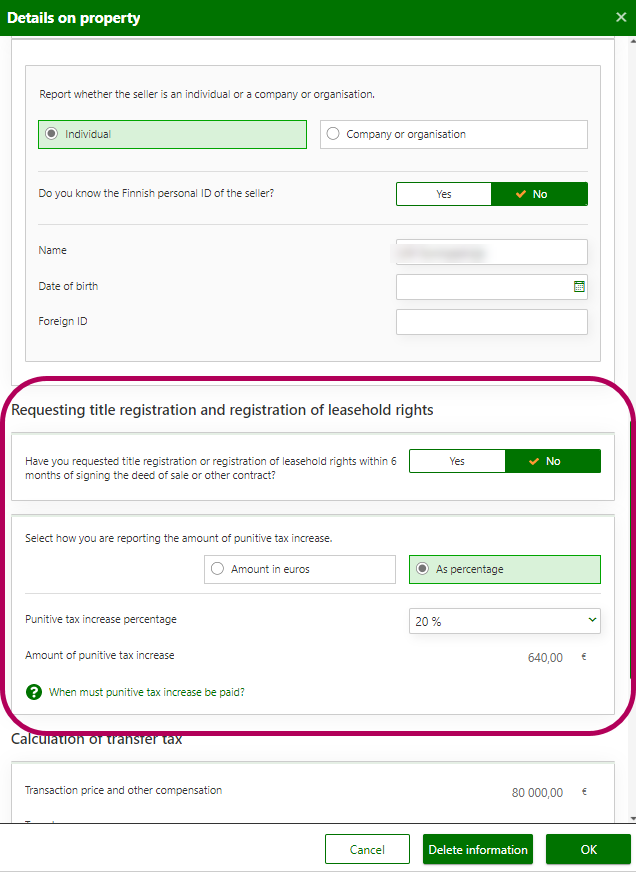Answer No to knowing seller's Finnish ID
This screenshot has height=872, width=636.
(539, 194)
